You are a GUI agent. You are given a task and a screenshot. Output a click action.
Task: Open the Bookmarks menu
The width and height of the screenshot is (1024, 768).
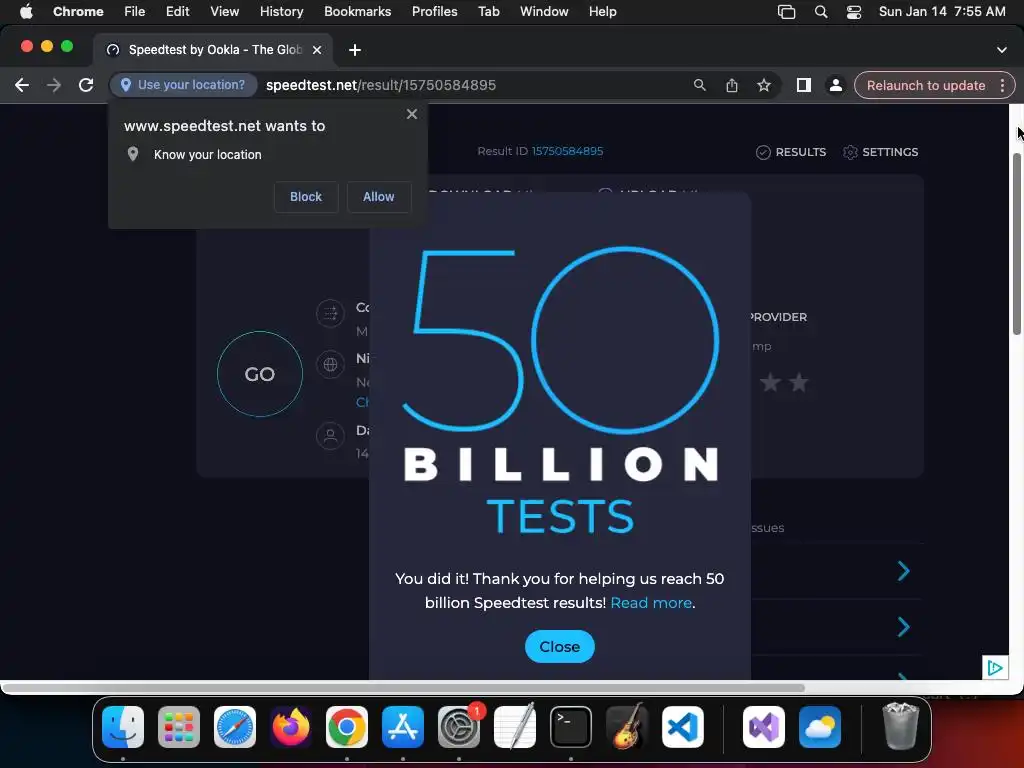pos(357,12)
